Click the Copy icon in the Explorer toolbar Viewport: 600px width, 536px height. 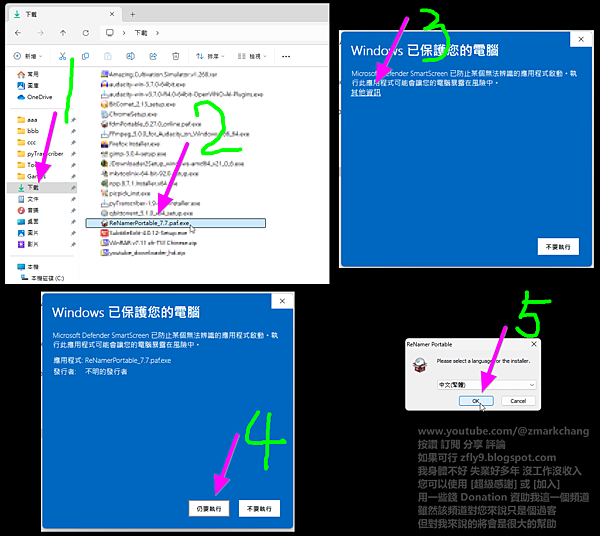(x=85, y=56)
